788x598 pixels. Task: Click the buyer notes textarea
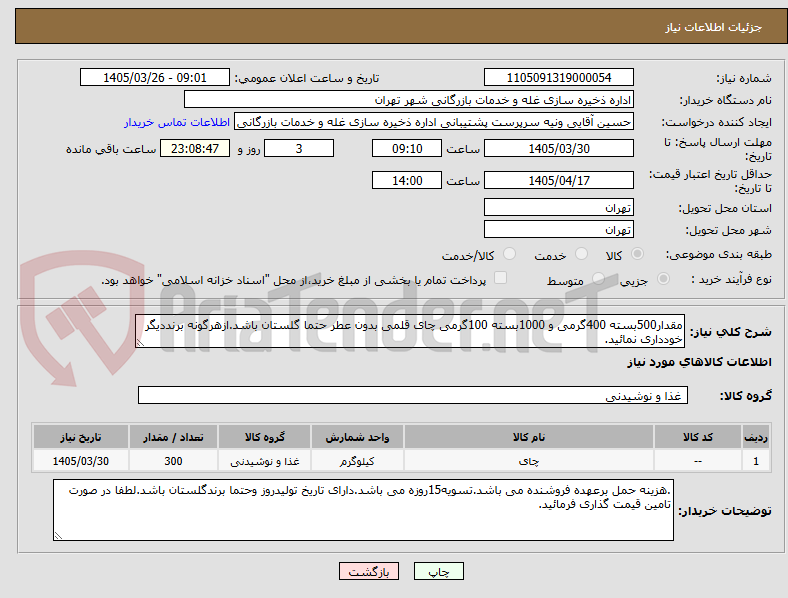(363, 510)
